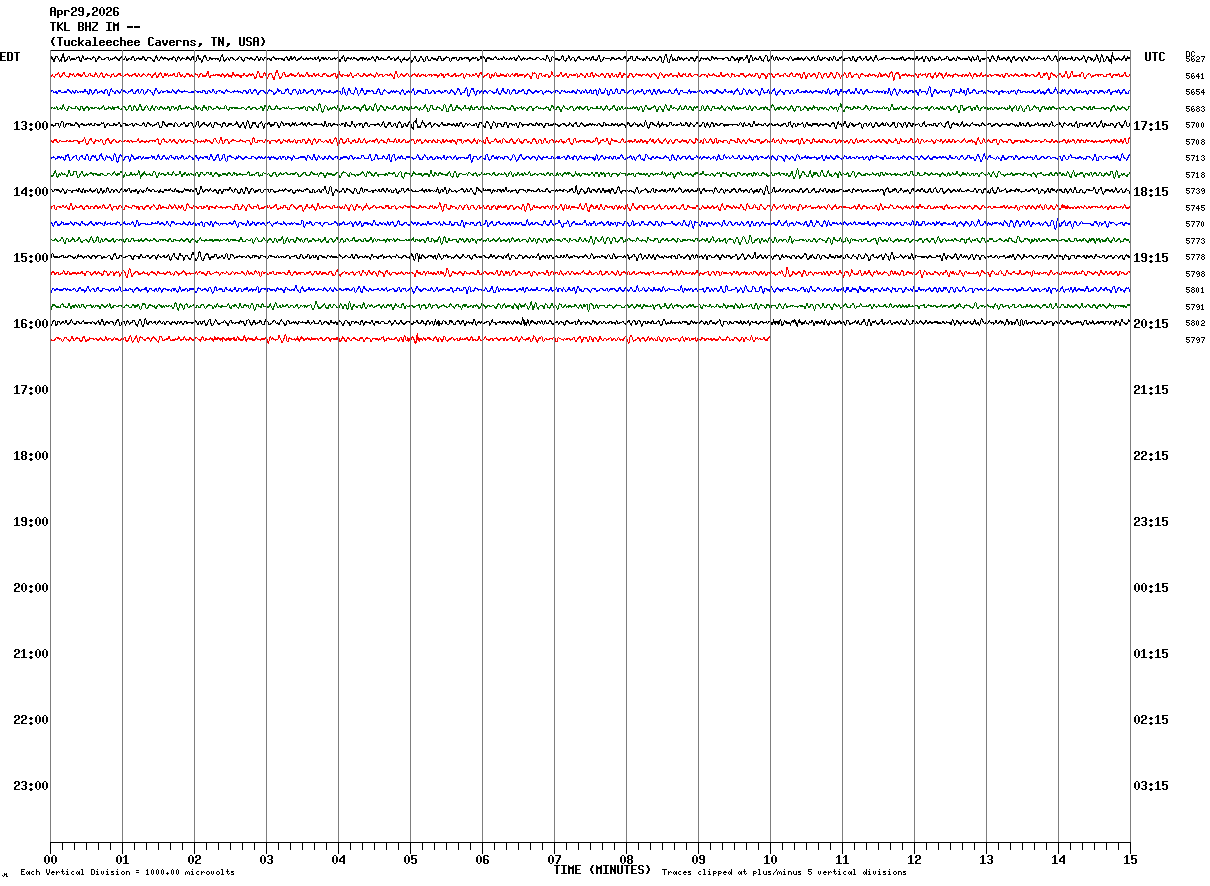The image size is (1210, 886).
Task: Select the 23:00 EDT time label
Action: tap(31, 786)
